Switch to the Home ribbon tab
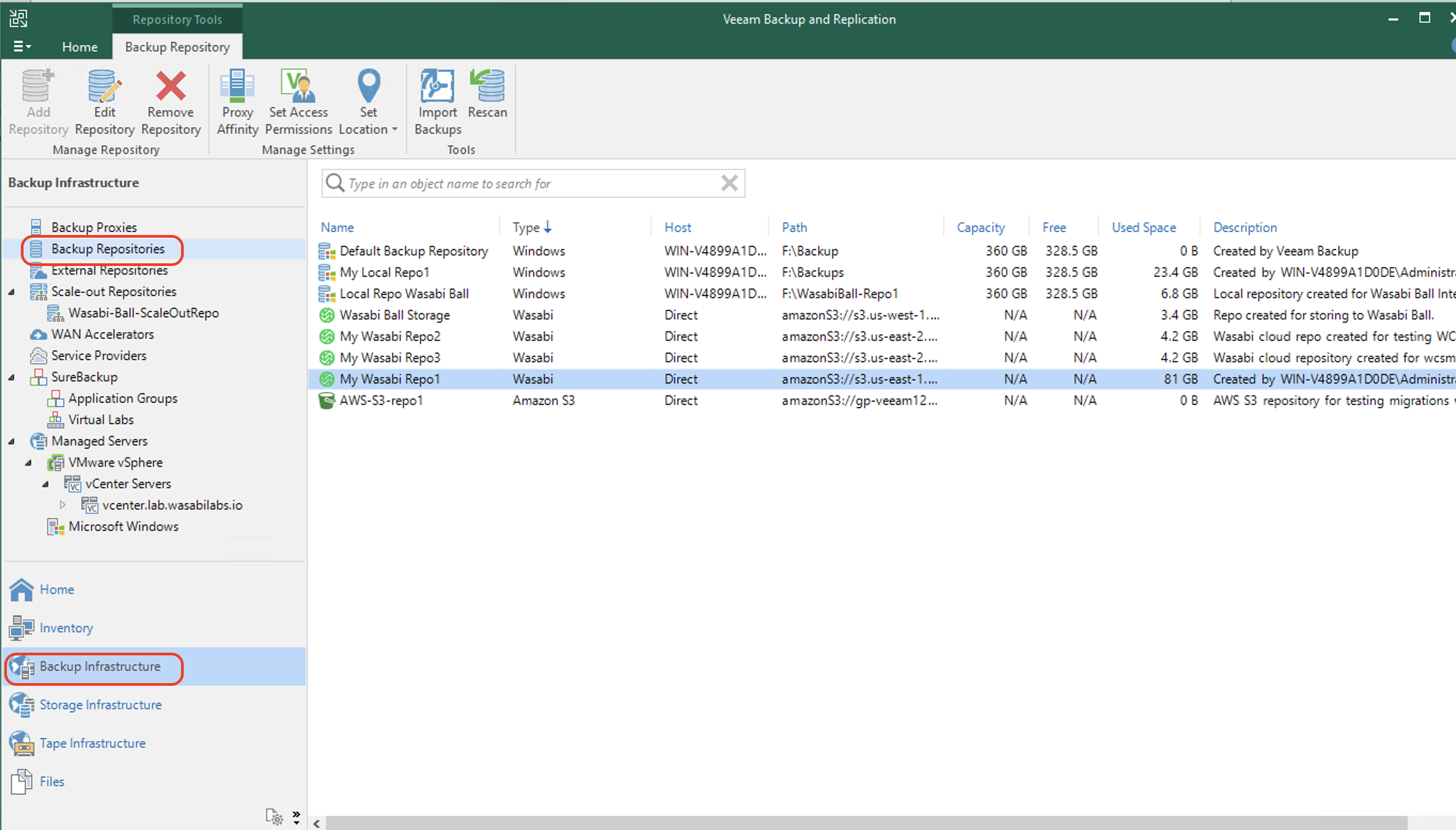This screenshot has width=1456, height=830. tap(80, 47)
